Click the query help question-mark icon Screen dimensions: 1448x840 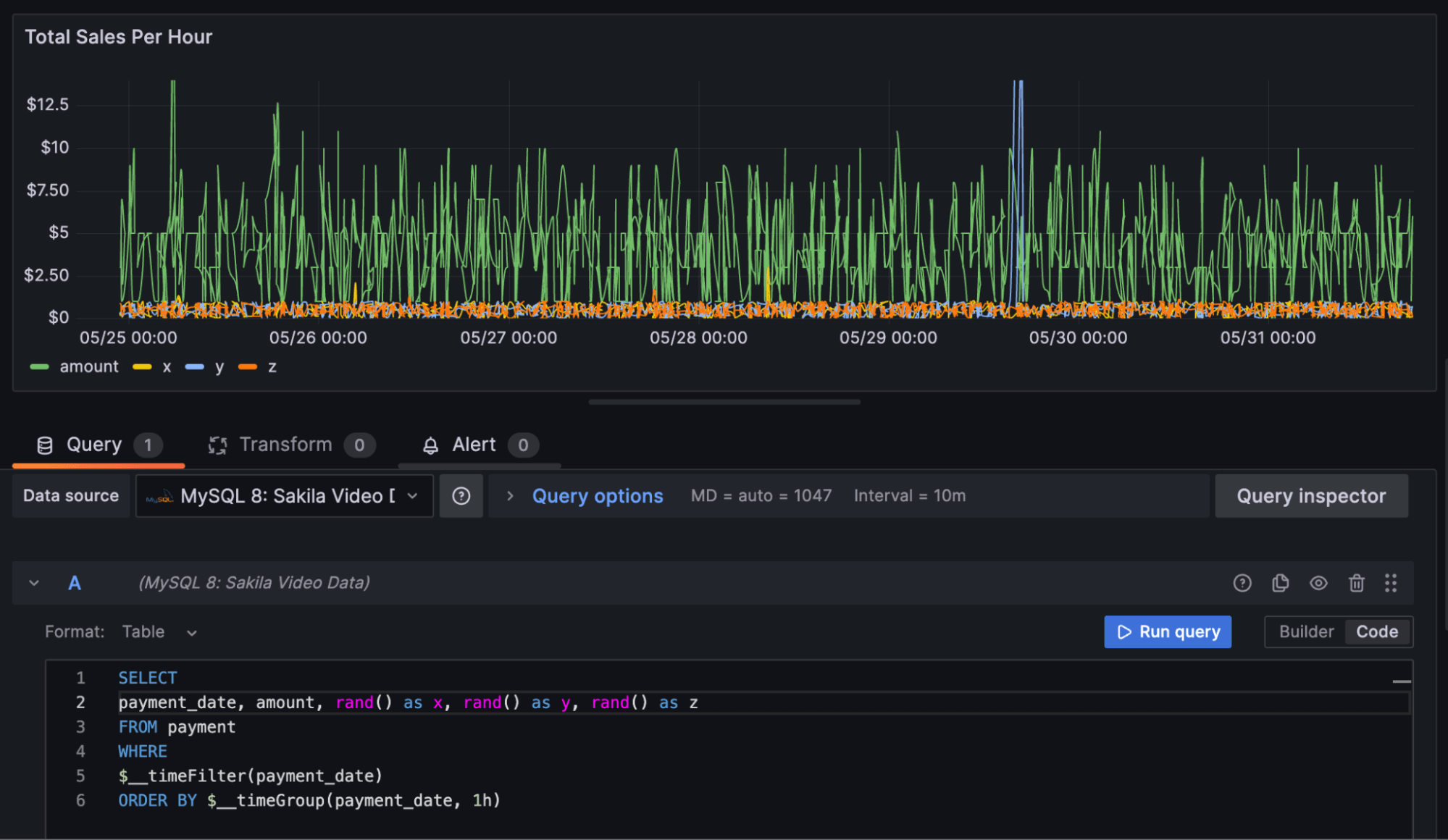click(x=1242, y=583)
